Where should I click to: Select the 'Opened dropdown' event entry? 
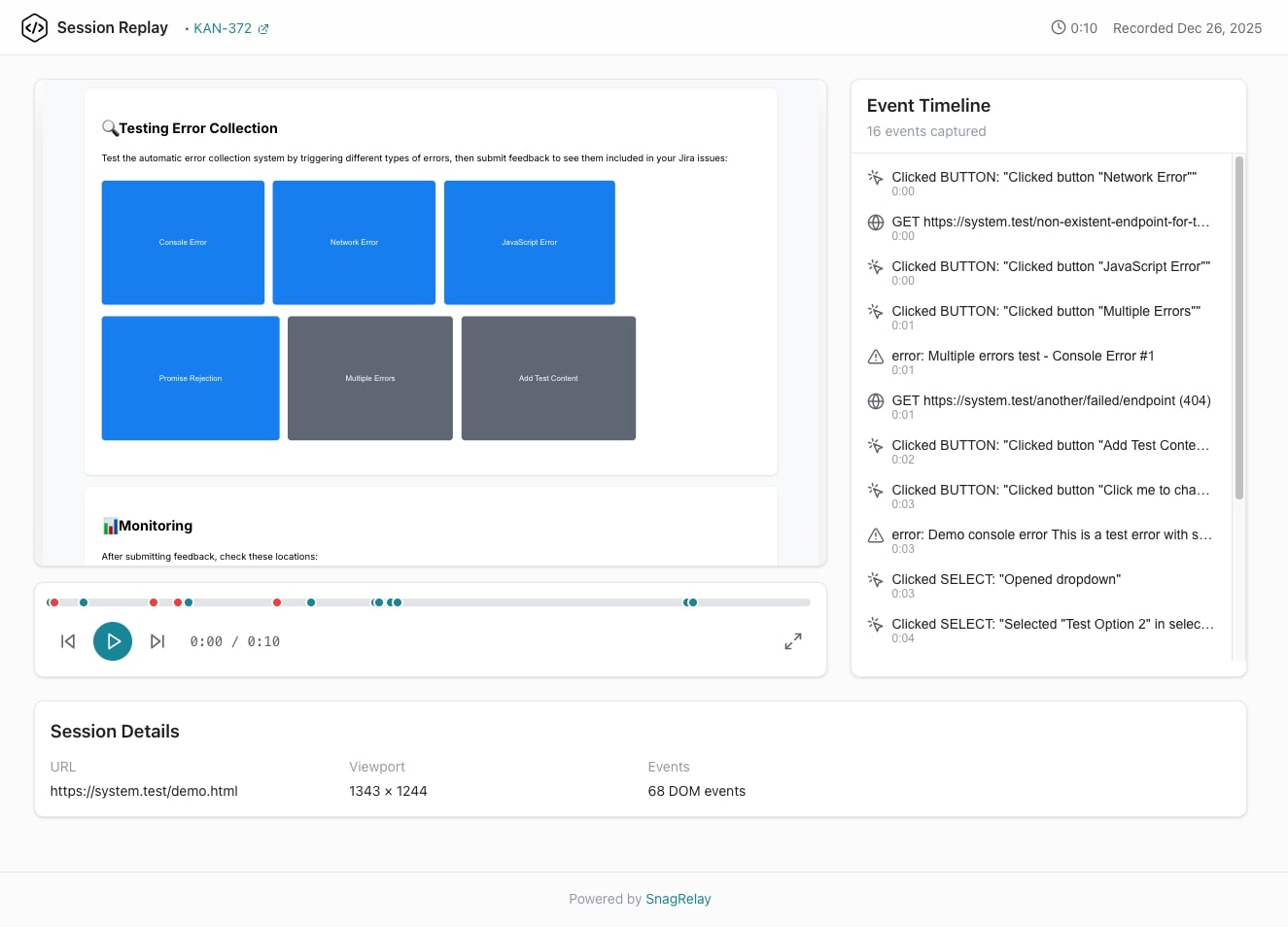point(1005,580)
